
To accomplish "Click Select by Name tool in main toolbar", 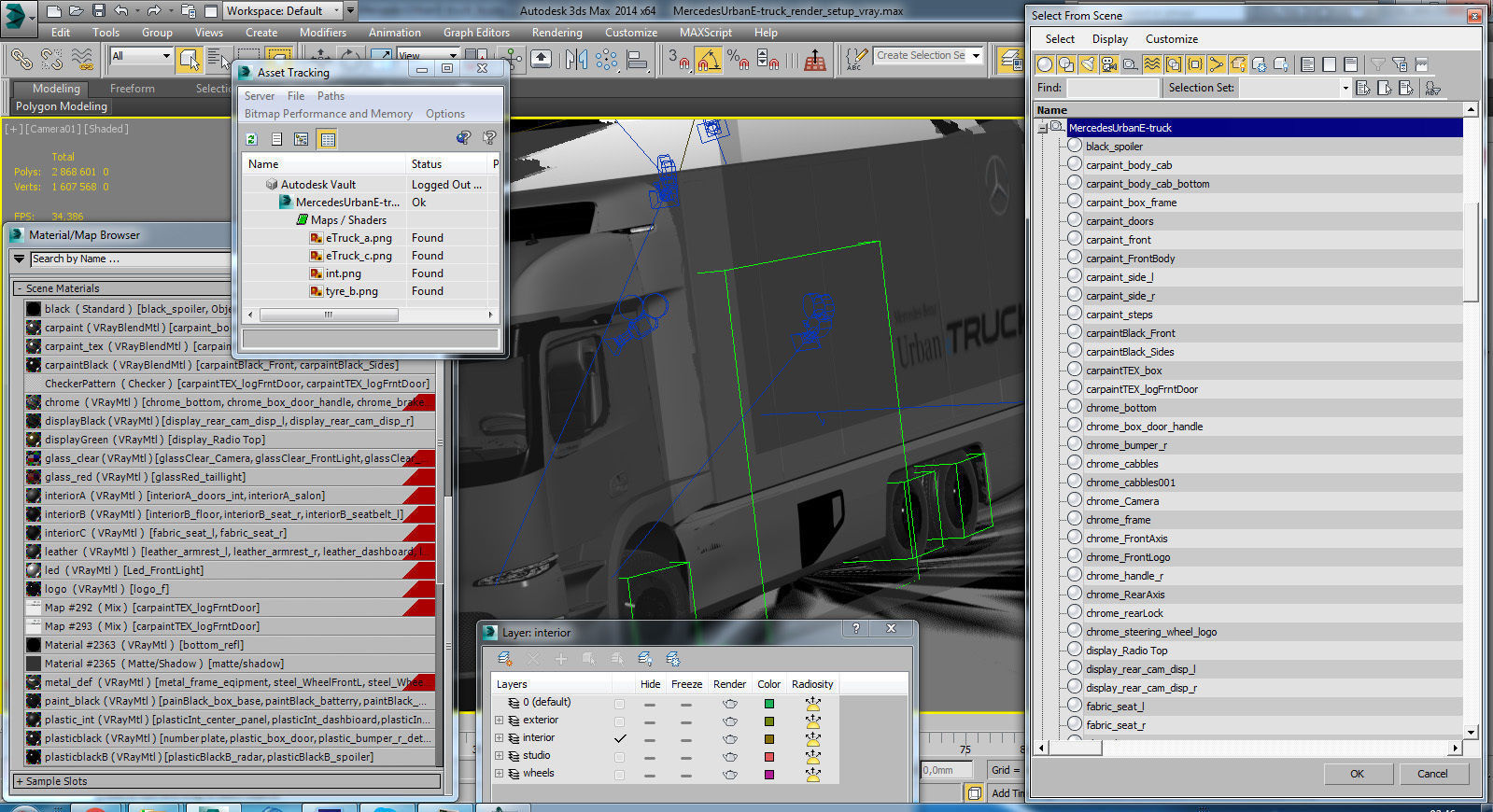I will [218, 60].
